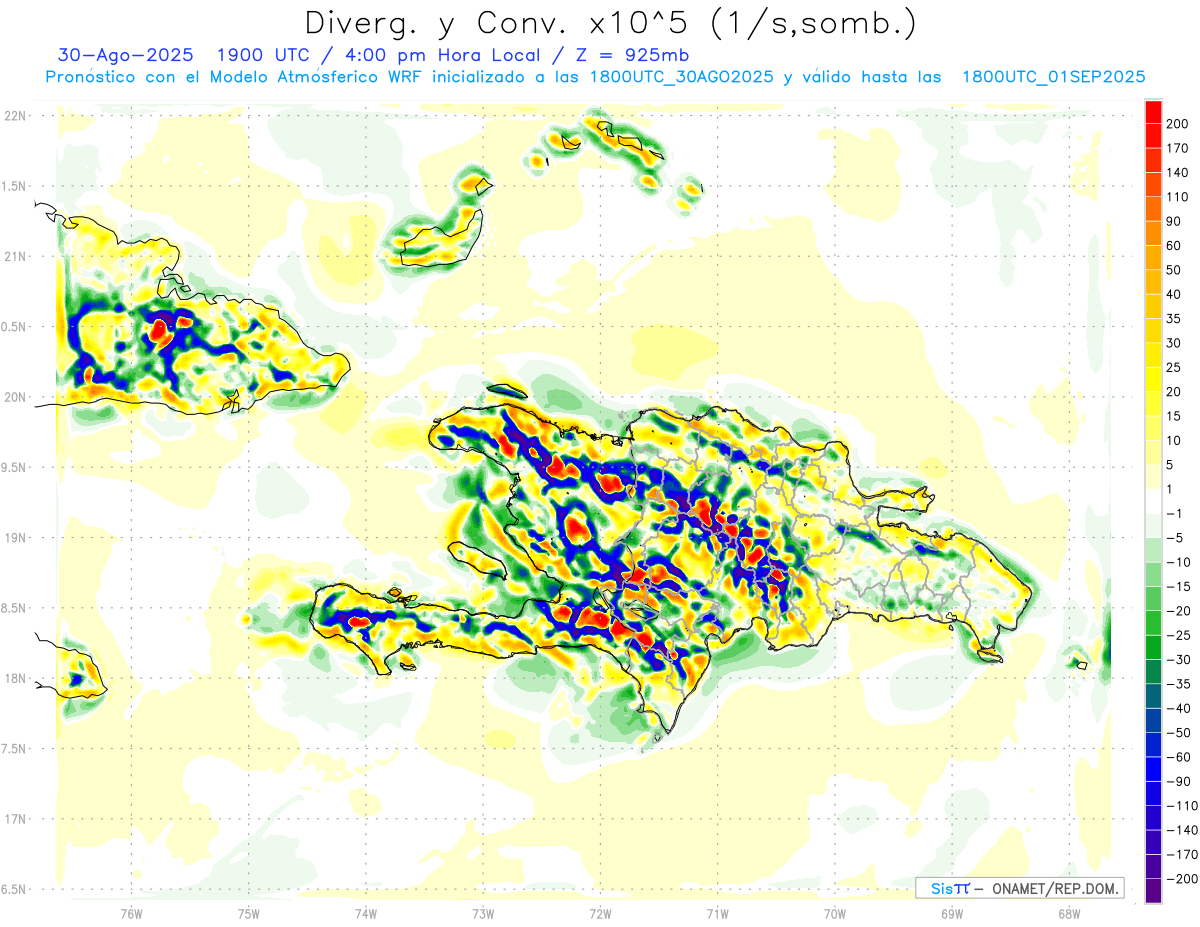The image size is (1200, 927).
Task: Click the "-5" legend label
Action: (1175, 538)
